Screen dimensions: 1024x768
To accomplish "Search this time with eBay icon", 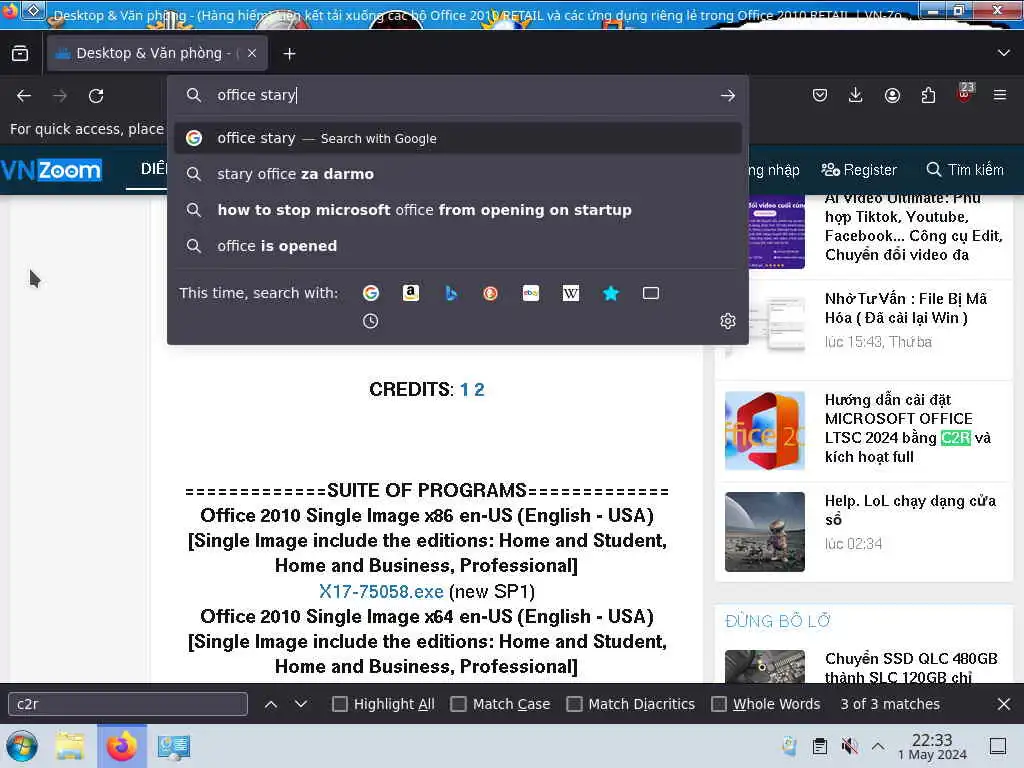I will point(531,293).
